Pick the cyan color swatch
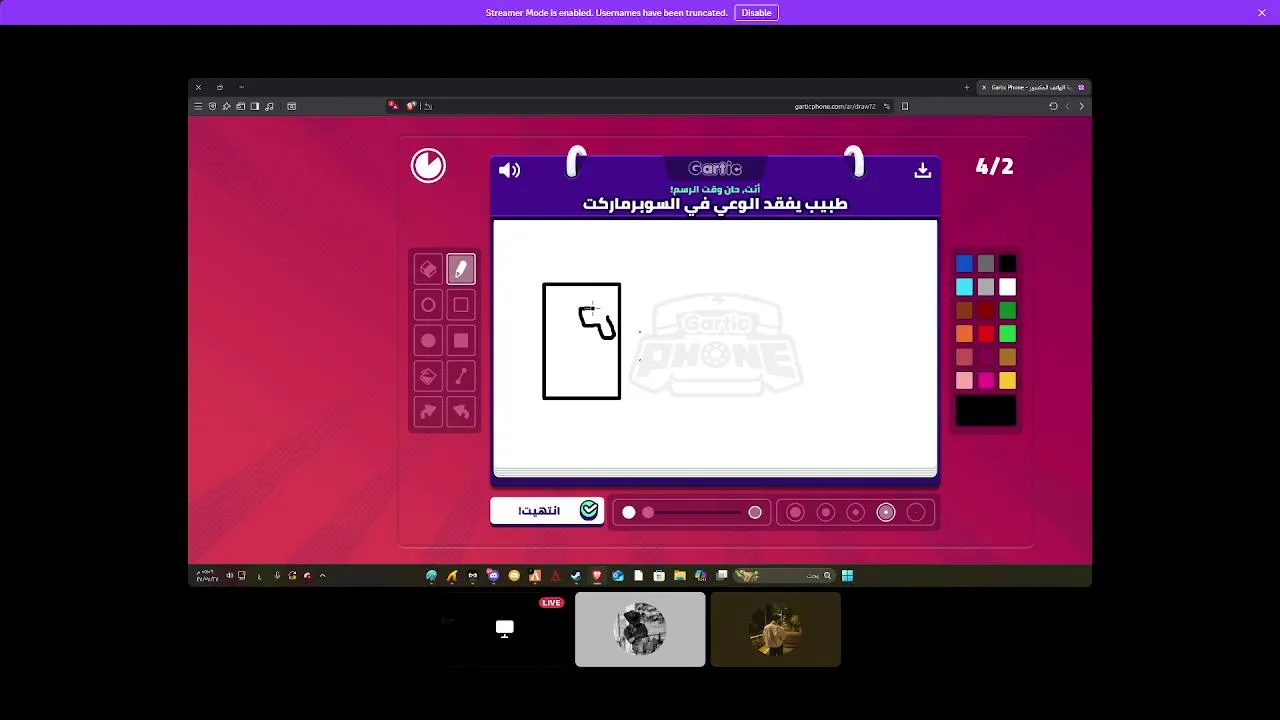1280x720 pixels. click(x=964, y=287)
